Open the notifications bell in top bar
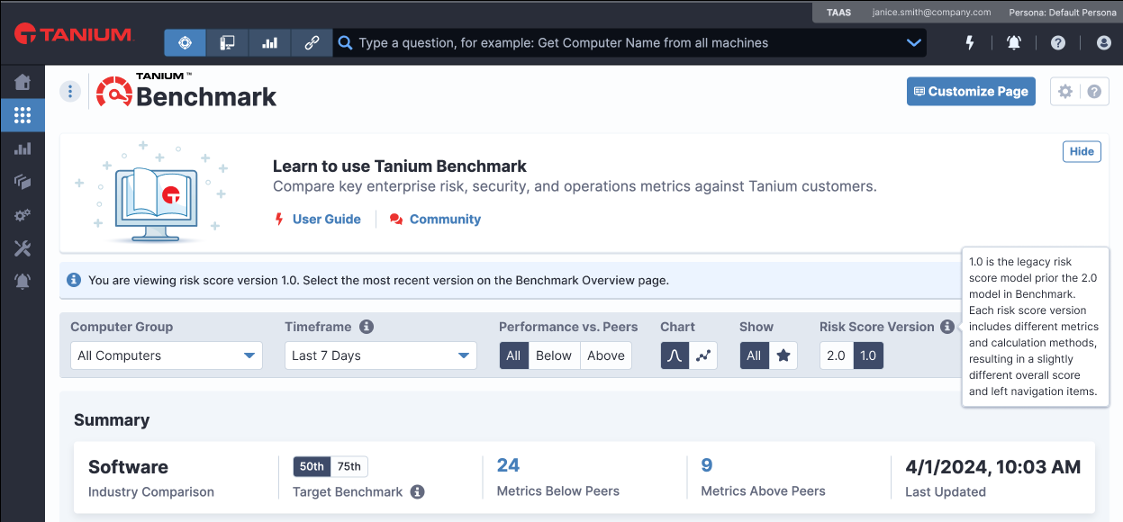This screenshot has height=522, width=1123. [1013, 43]
